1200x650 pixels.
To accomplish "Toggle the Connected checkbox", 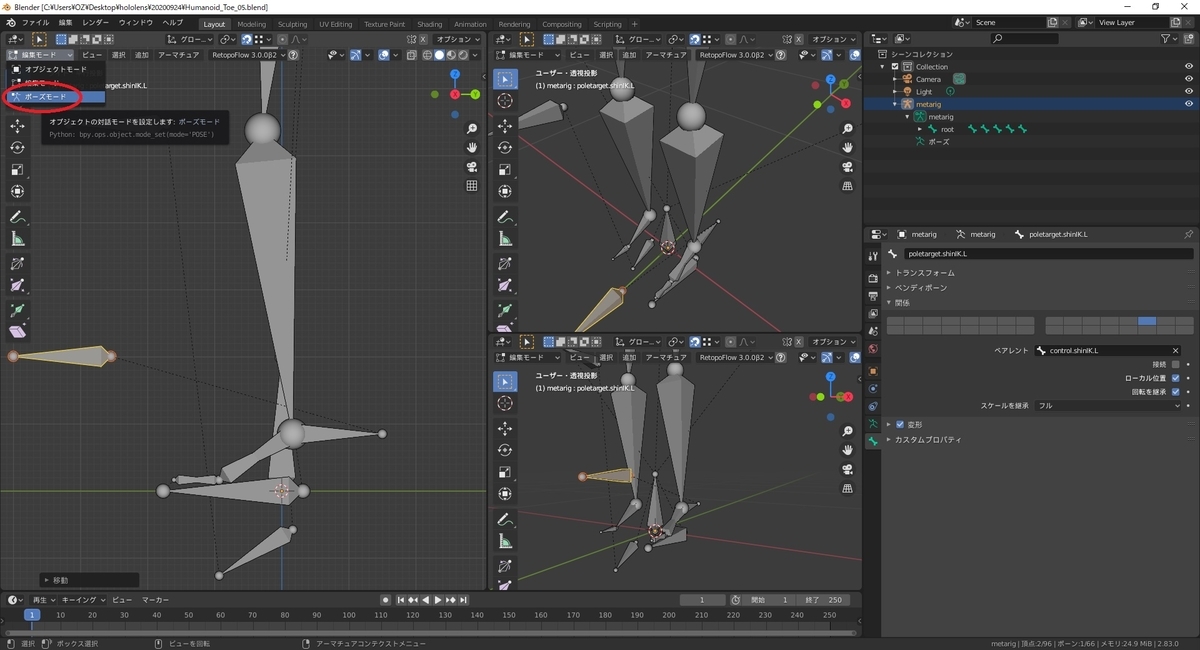I will [x=1175, y=365].
